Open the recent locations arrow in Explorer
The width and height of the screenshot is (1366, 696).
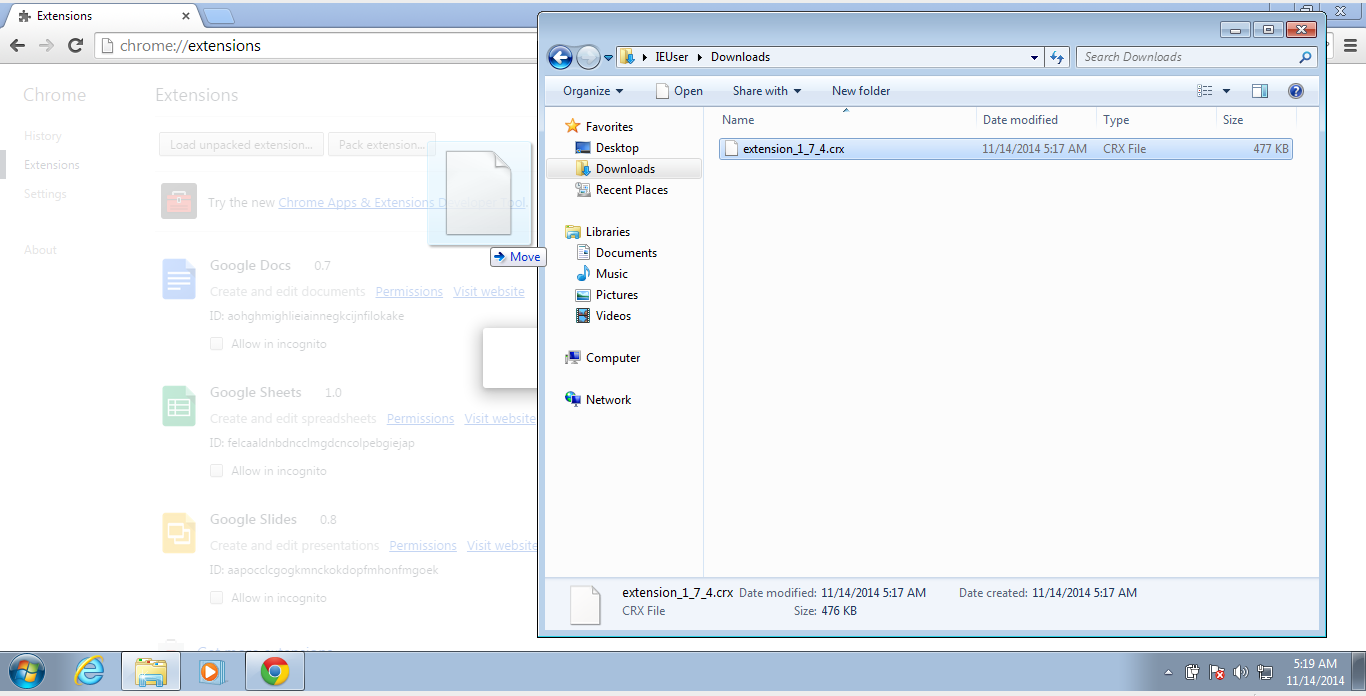coord(608,58)
